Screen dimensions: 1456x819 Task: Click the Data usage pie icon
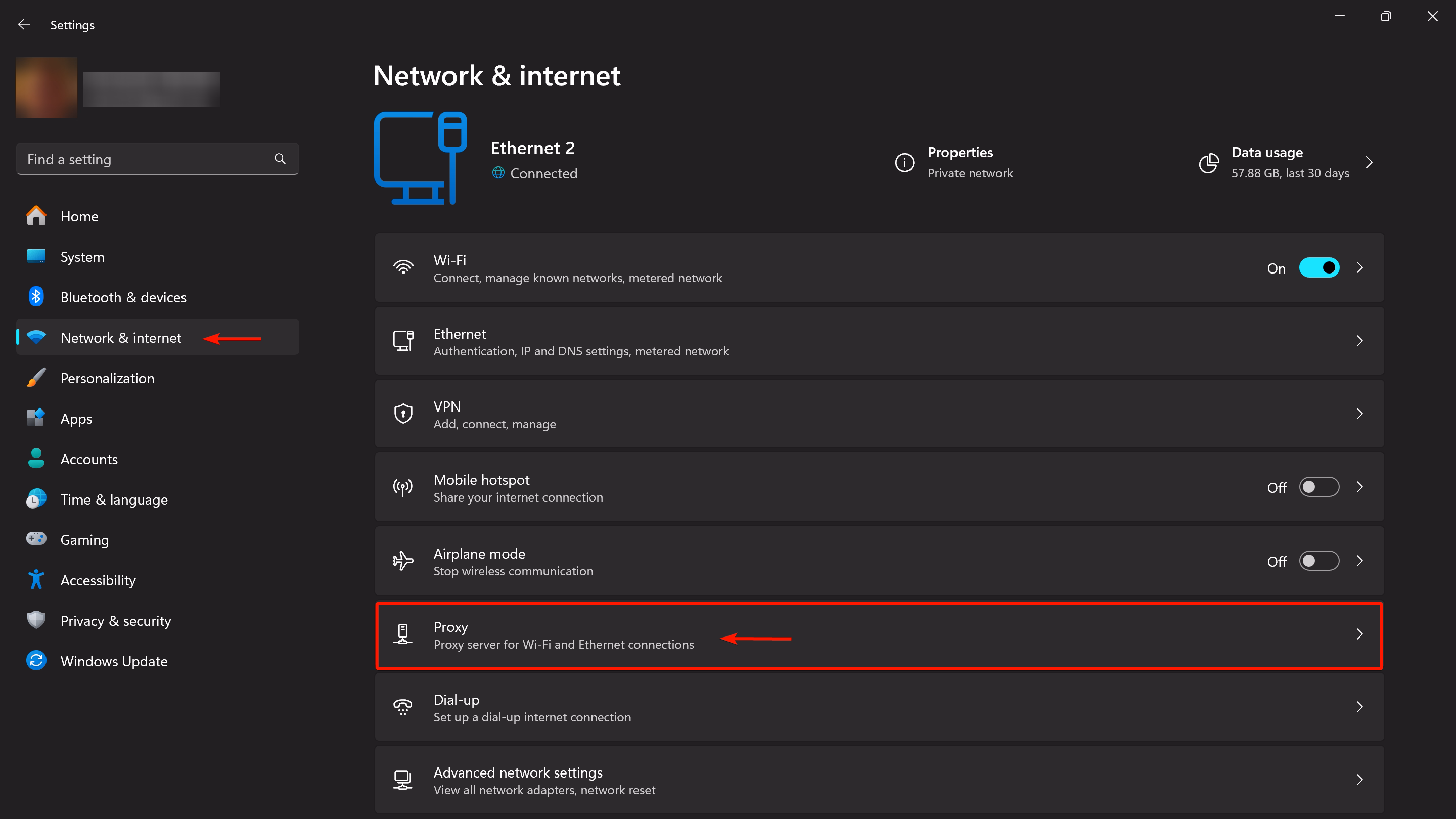(x=1209, y=163)
